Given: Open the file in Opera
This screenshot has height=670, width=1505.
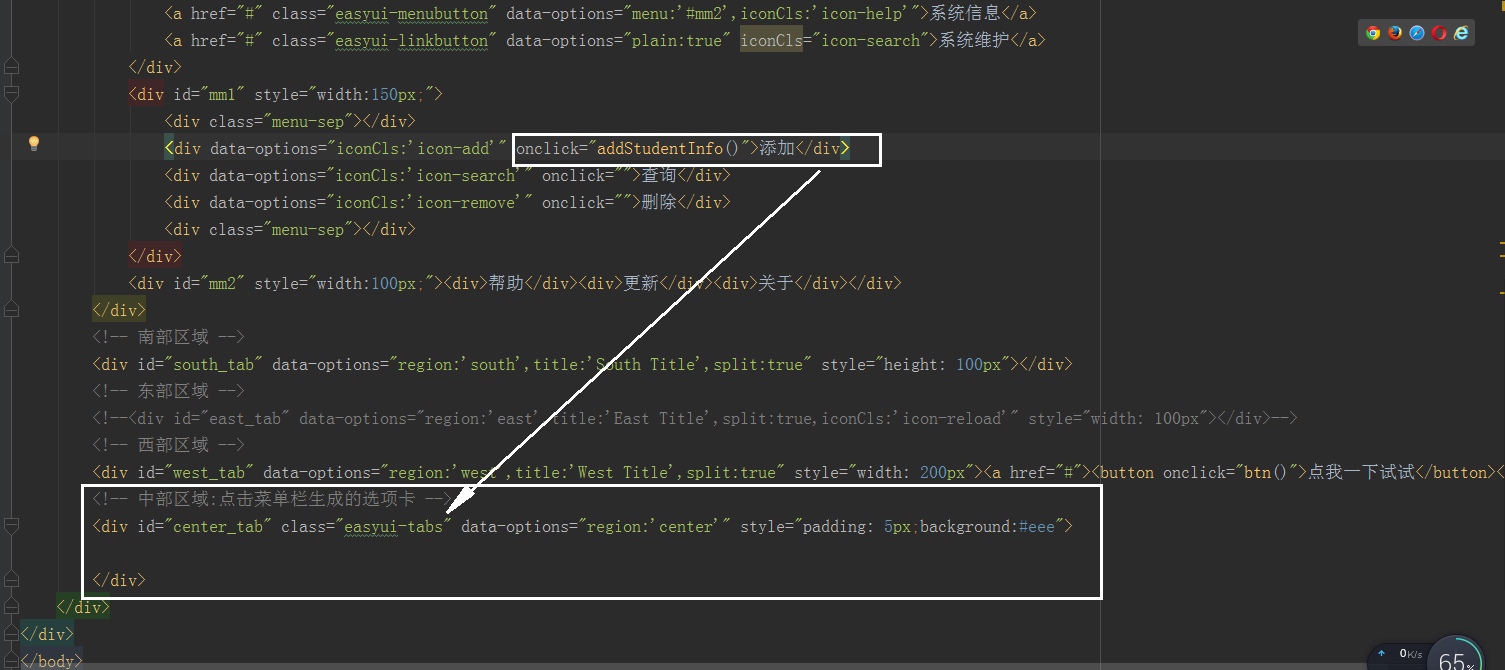Looking at the screenshot, I should [1438, 32].
